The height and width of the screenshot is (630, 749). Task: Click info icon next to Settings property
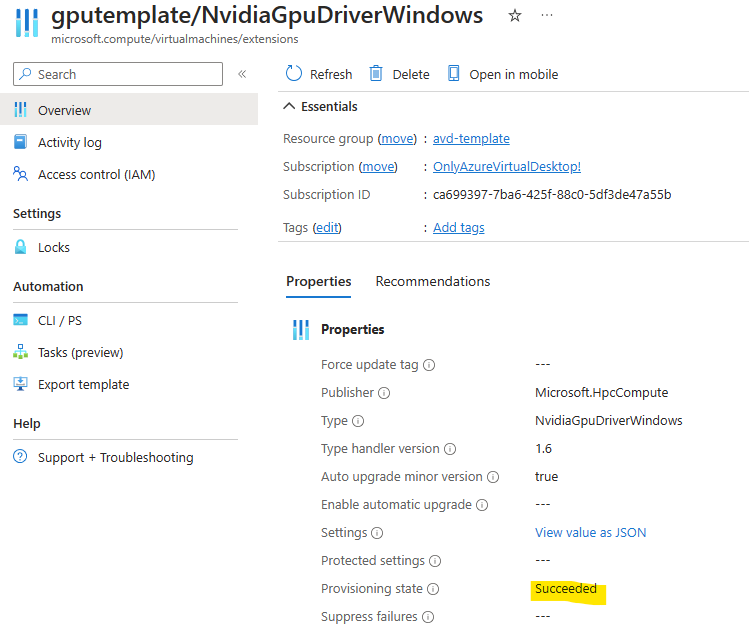377,533
